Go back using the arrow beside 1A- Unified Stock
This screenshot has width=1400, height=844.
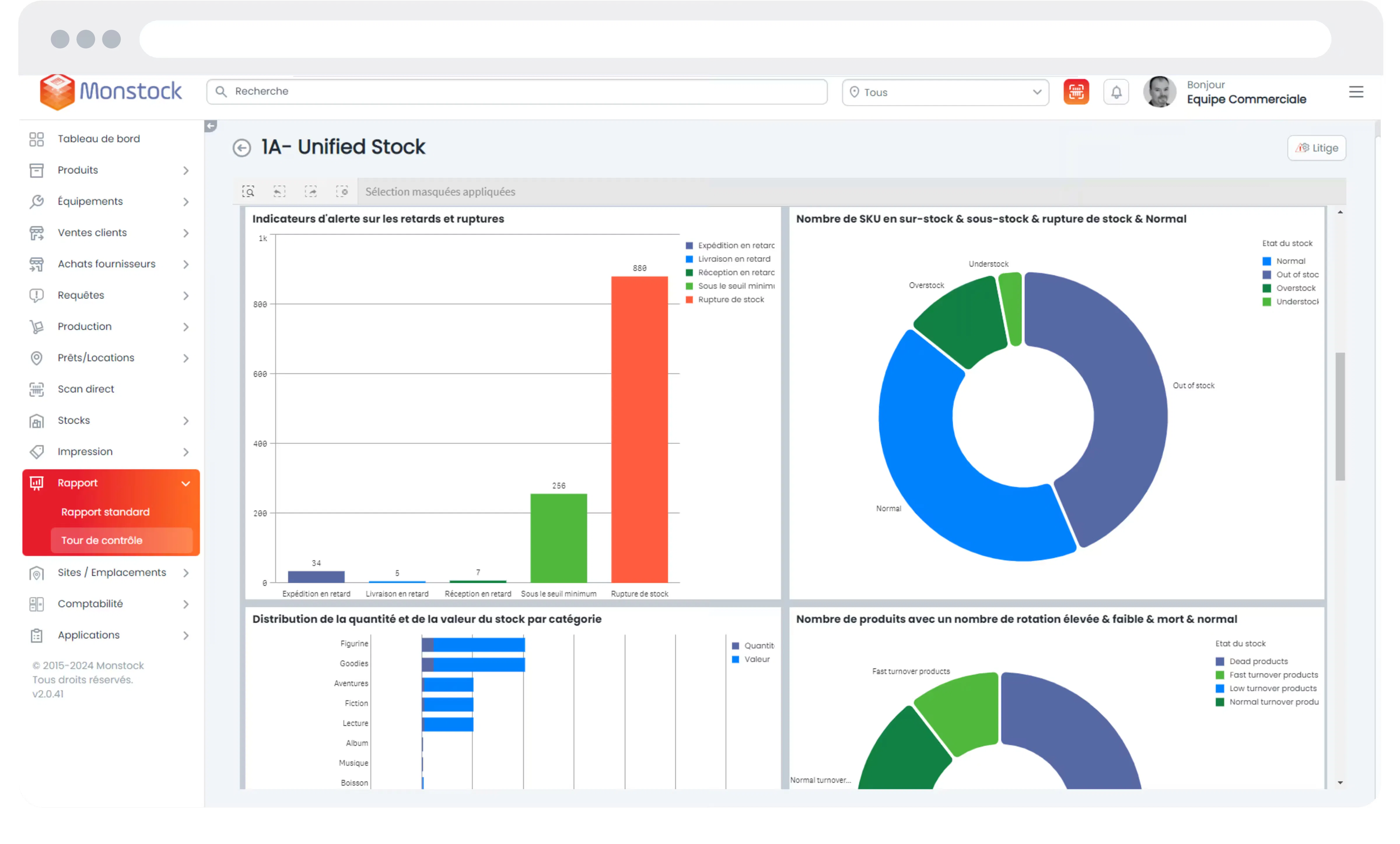click(242, 148)
